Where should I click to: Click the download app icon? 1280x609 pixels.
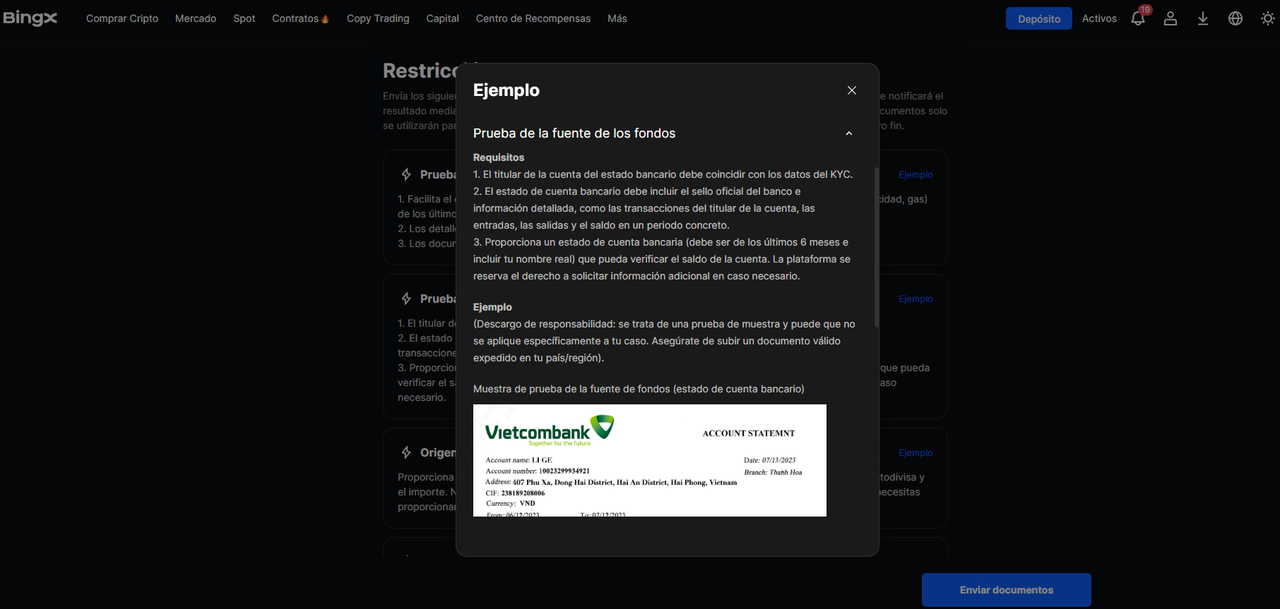(1203, 18)
